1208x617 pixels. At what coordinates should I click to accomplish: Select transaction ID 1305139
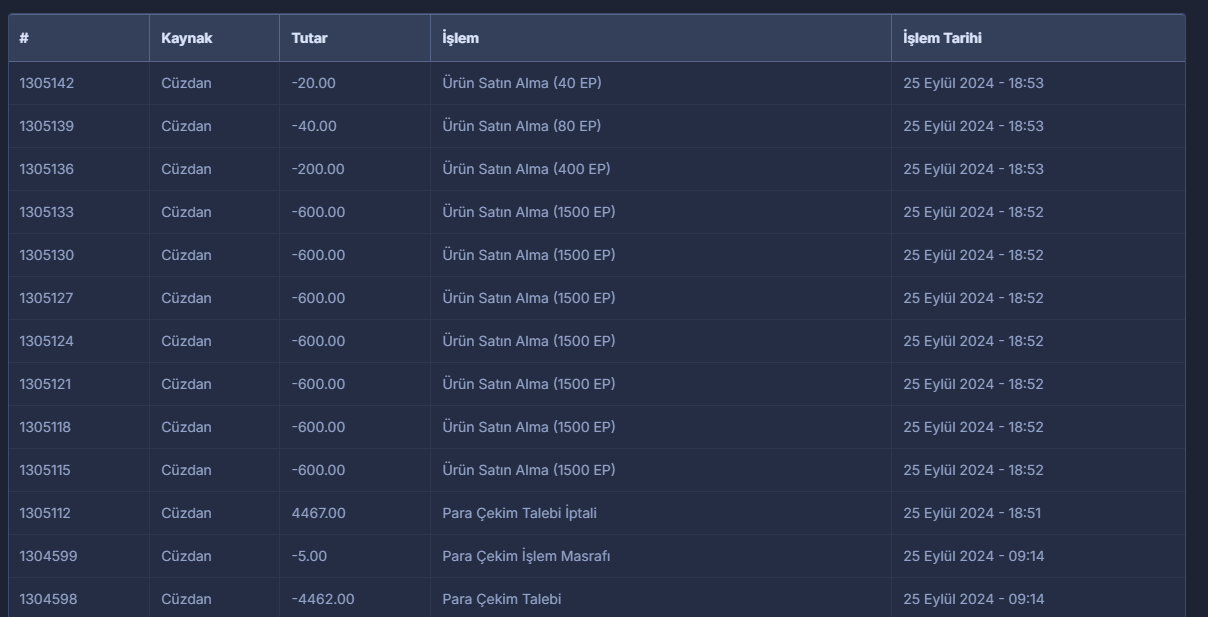[47, 126]
